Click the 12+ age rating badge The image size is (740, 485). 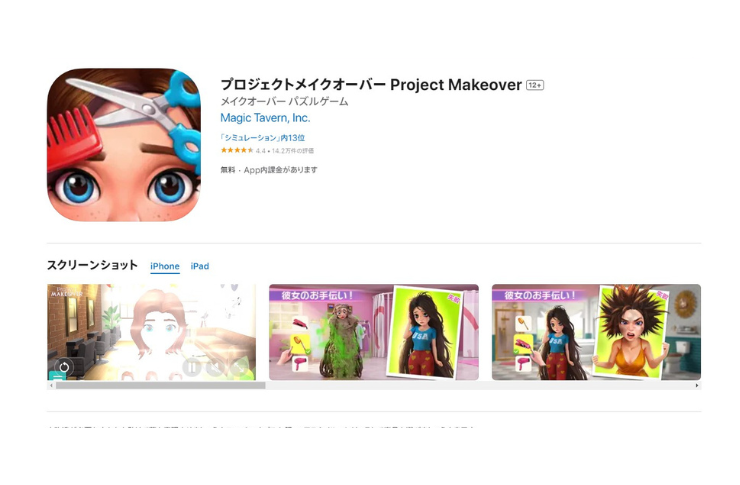click(535, 85)
